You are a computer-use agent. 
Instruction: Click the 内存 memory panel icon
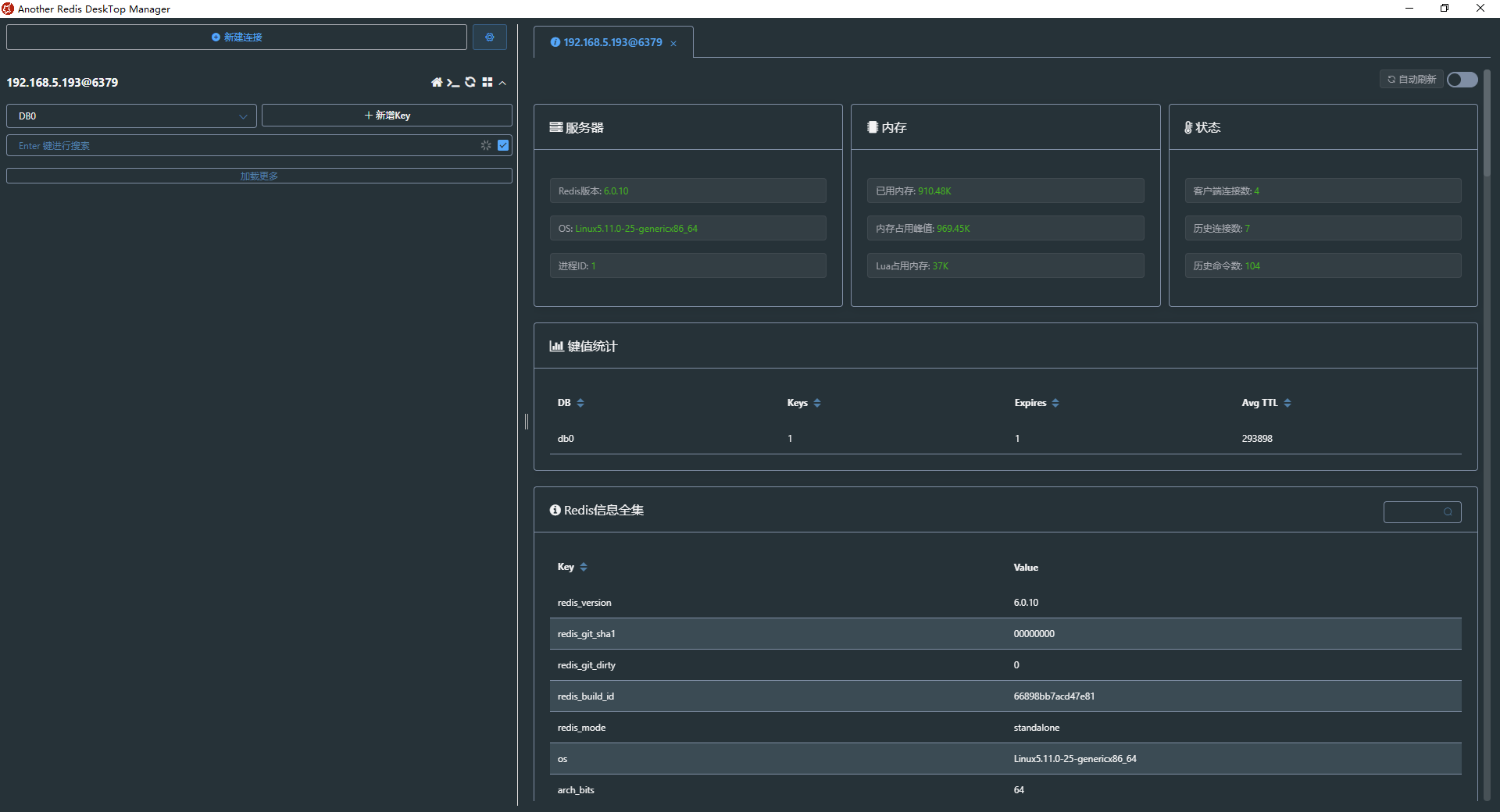tap(874, 127)
